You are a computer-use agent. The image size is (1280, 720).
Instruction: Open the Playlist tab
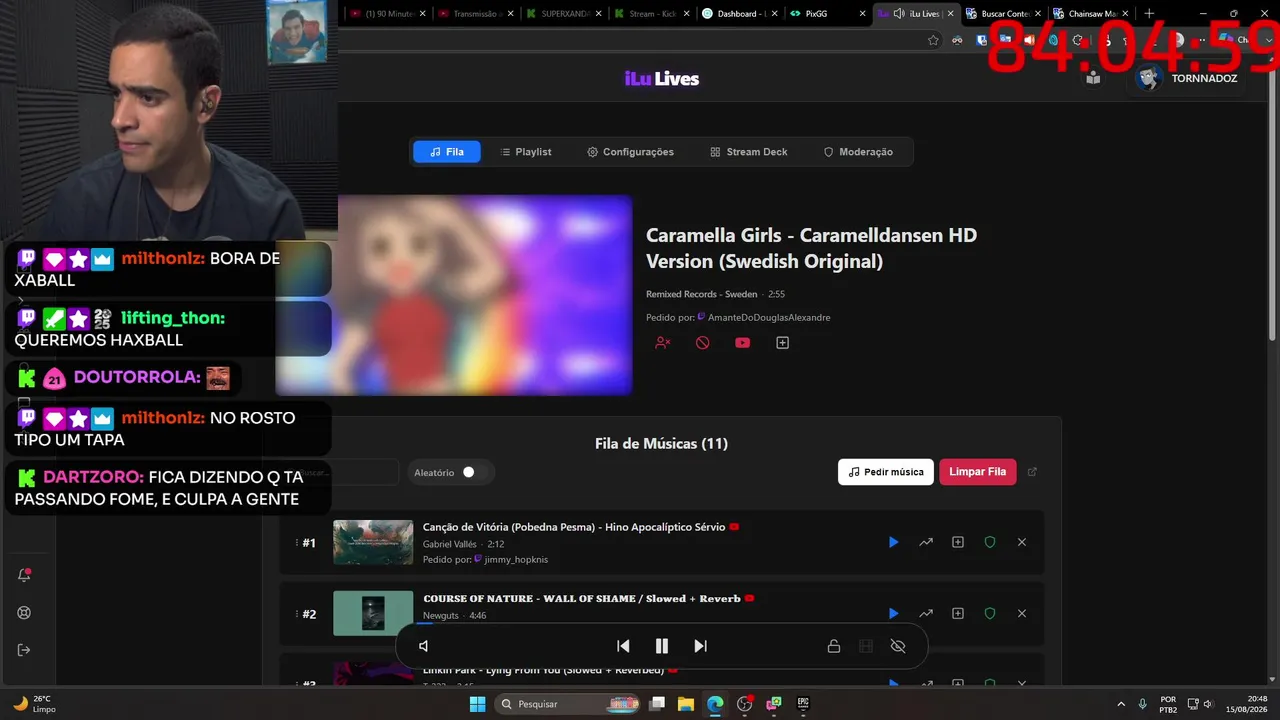pyautogui.click(x=526, y=152)
